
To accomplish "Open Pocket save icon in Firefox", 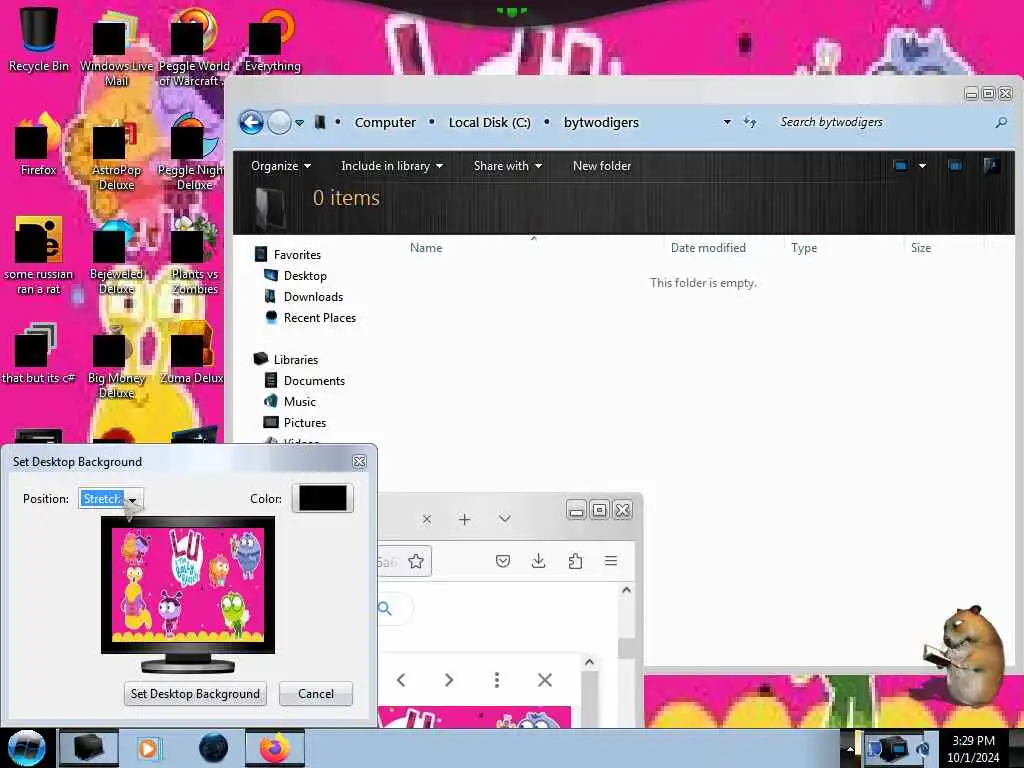I will (x=502, y=561).
